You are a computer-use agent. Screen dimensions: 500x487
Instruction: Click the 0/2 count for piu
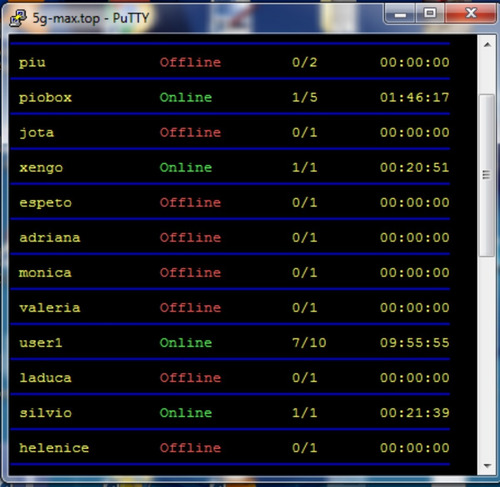(304, 62)
